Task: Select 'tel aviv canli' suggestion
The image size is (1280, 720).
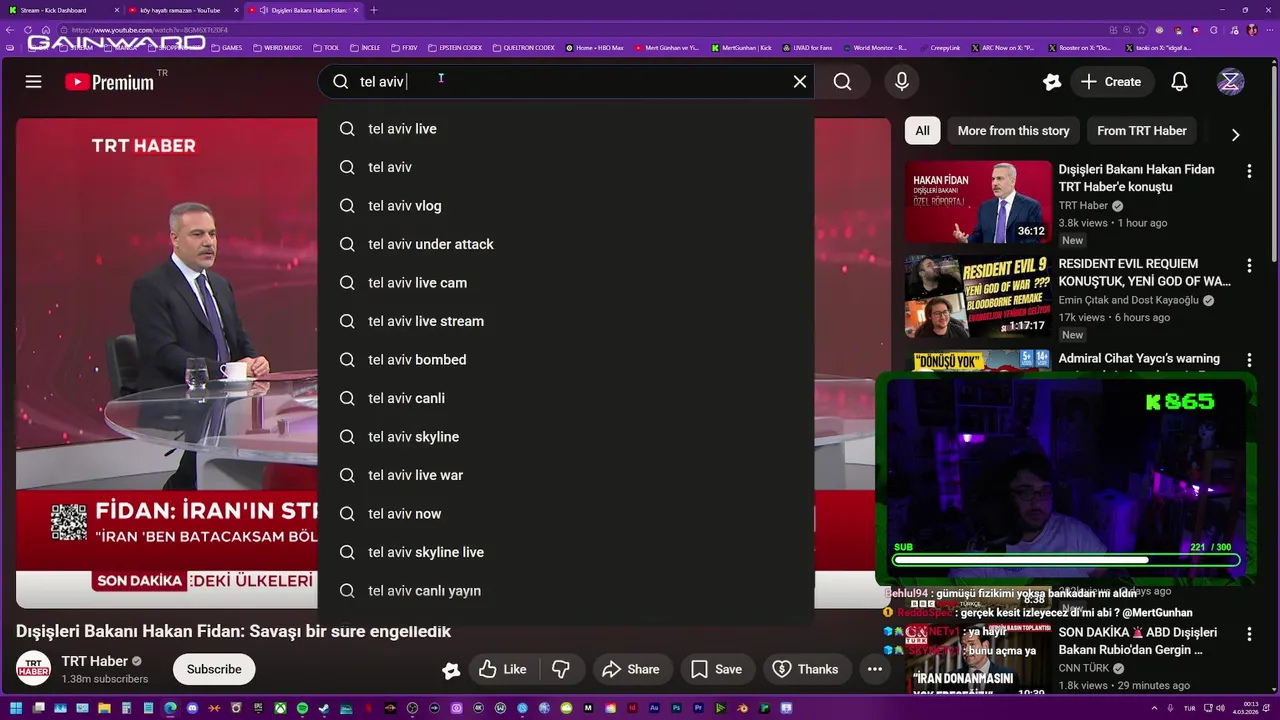Action: 566,398
